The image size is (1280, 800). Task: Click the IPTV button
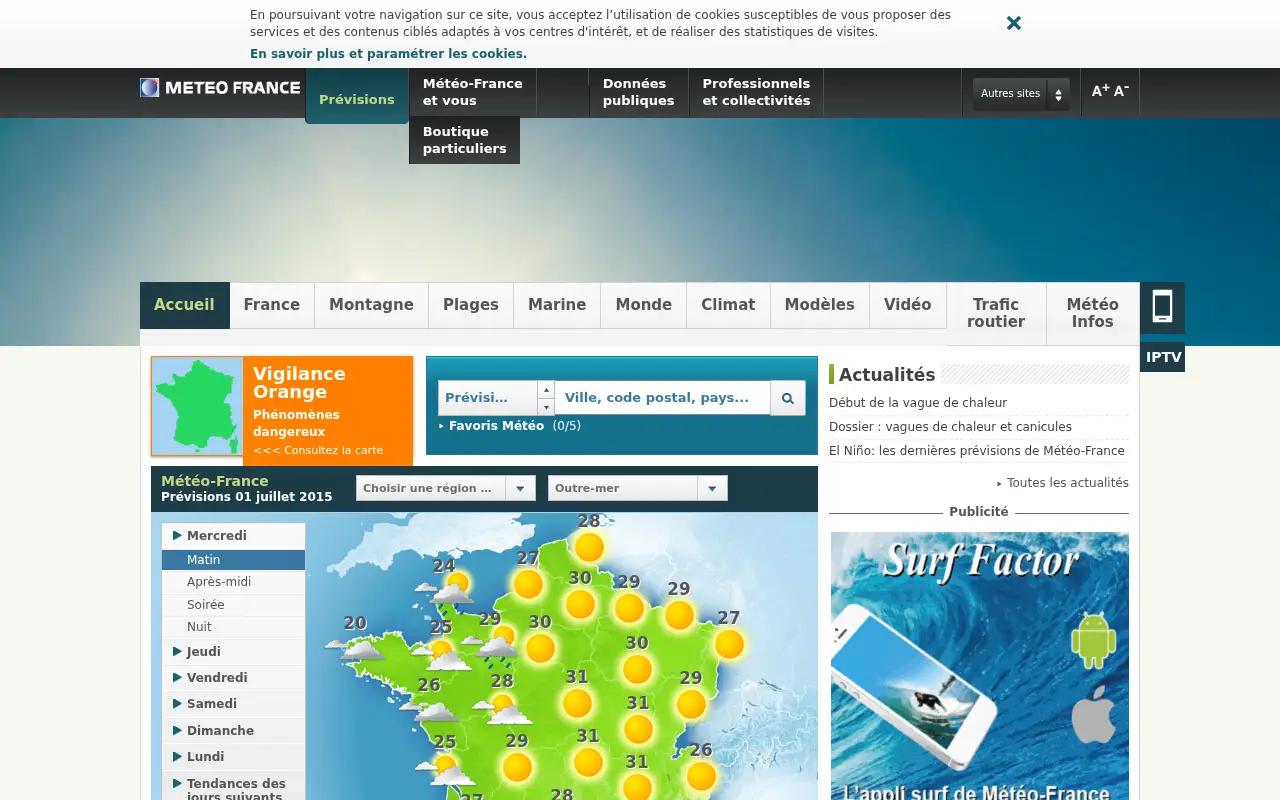(1163, 357)
